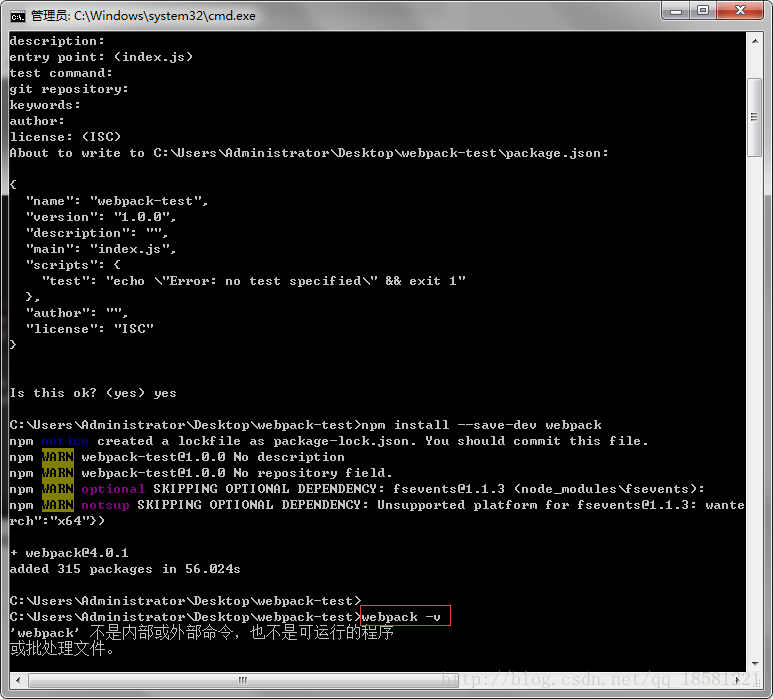The height and width of the screenshot is (699, 773).
Task: Click the 'Is this ok? (yes) yes' line
Action: tap(93, 393)
